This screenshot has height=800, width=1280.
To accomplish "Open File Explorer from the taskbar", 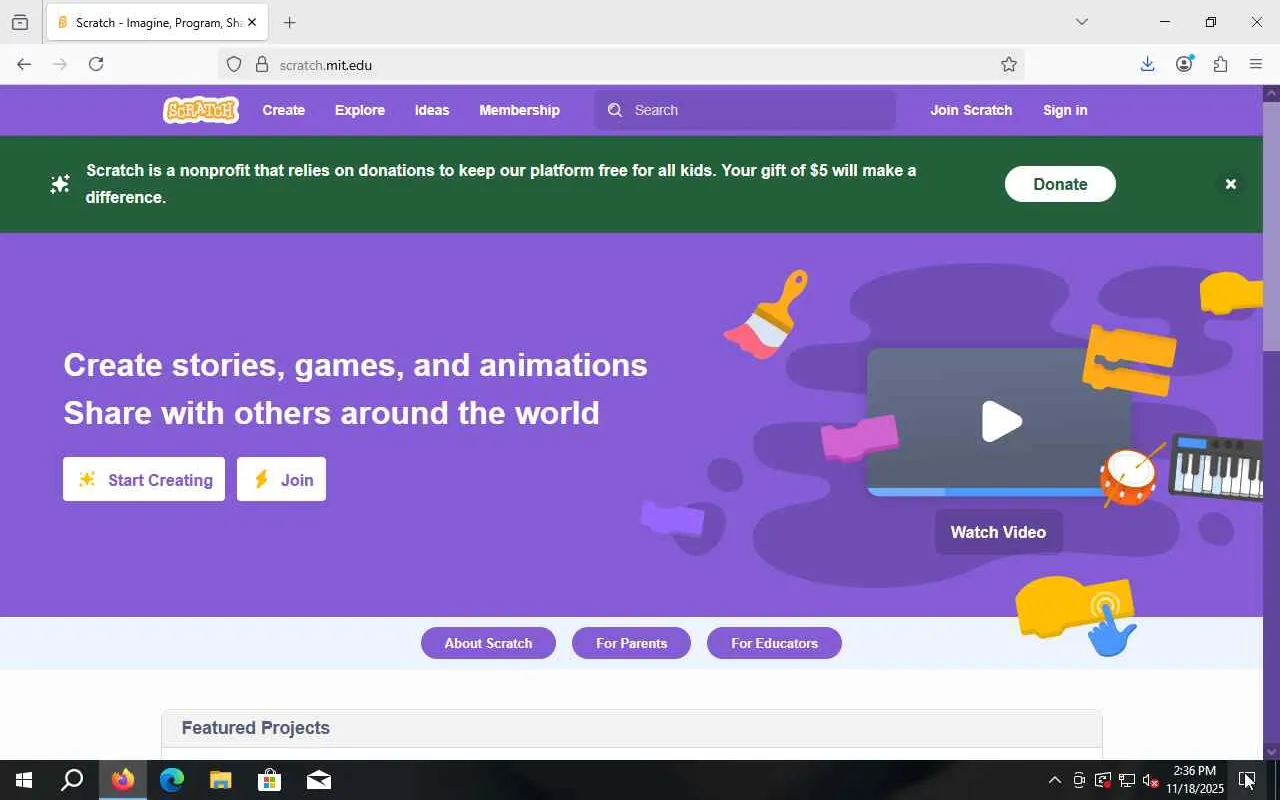I will 221,780.
